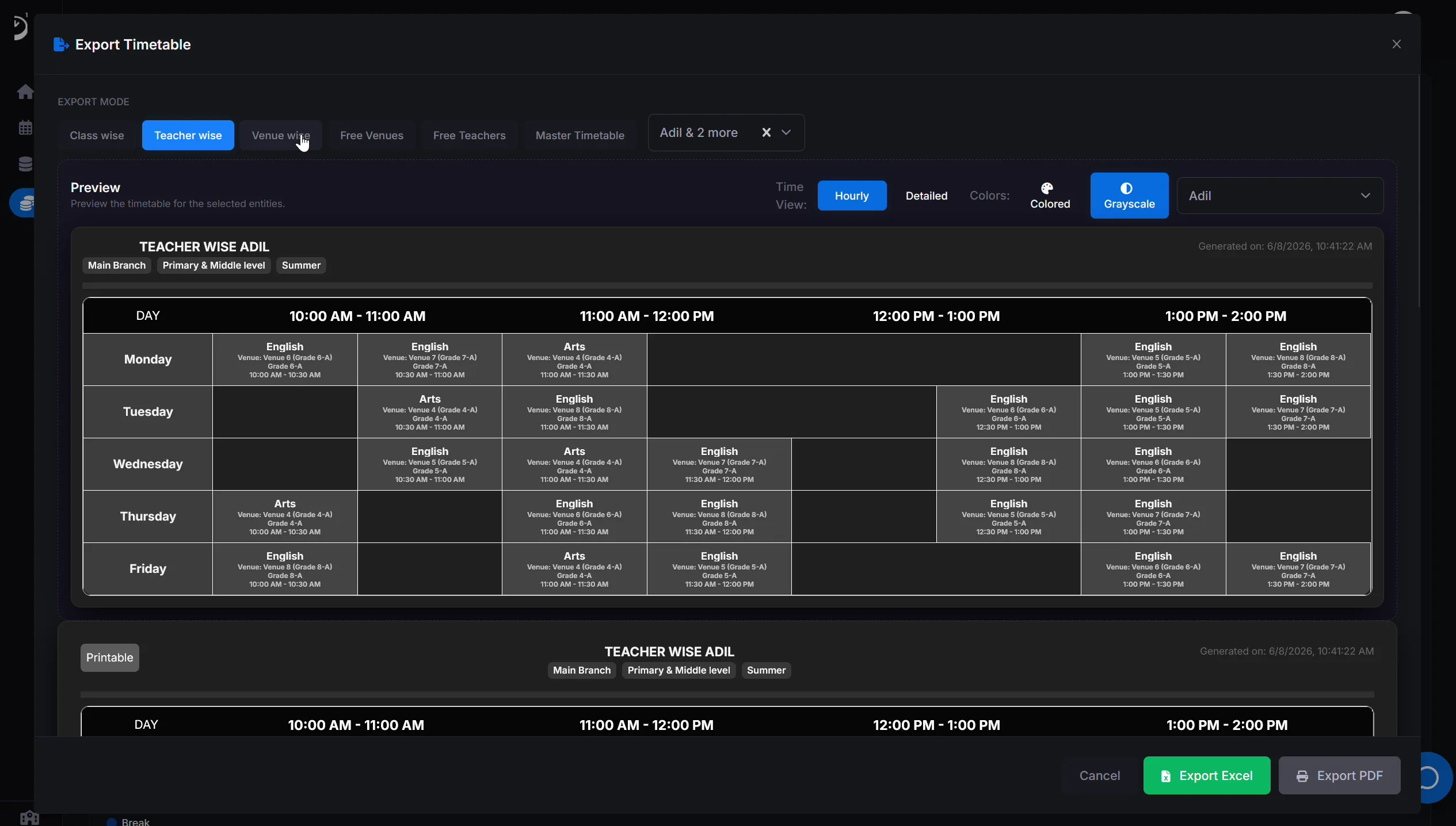Click the Break legend item behind the dialog
Image resolution: width=1456 pixels, height=826 pixels.
click(128, 821)
